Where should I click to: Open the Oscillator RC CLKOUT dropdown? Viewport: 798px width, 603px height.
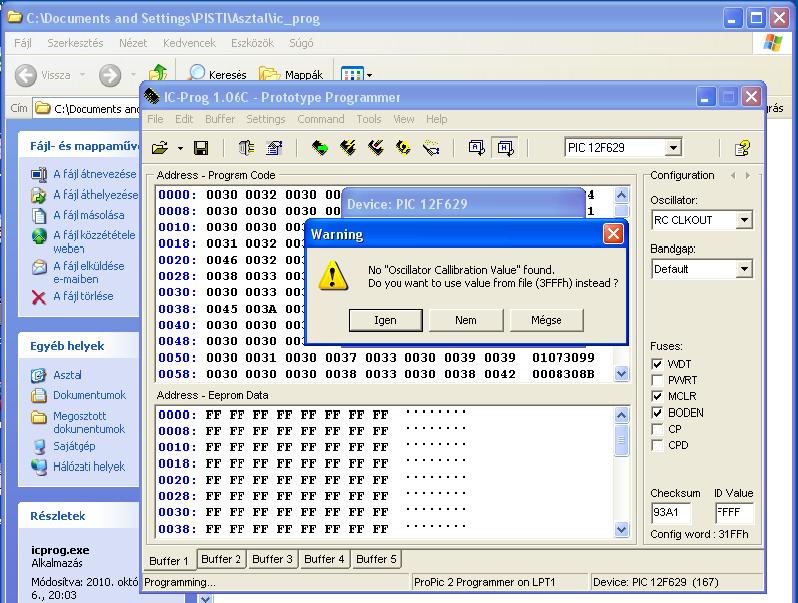click(x=744, y=220)
